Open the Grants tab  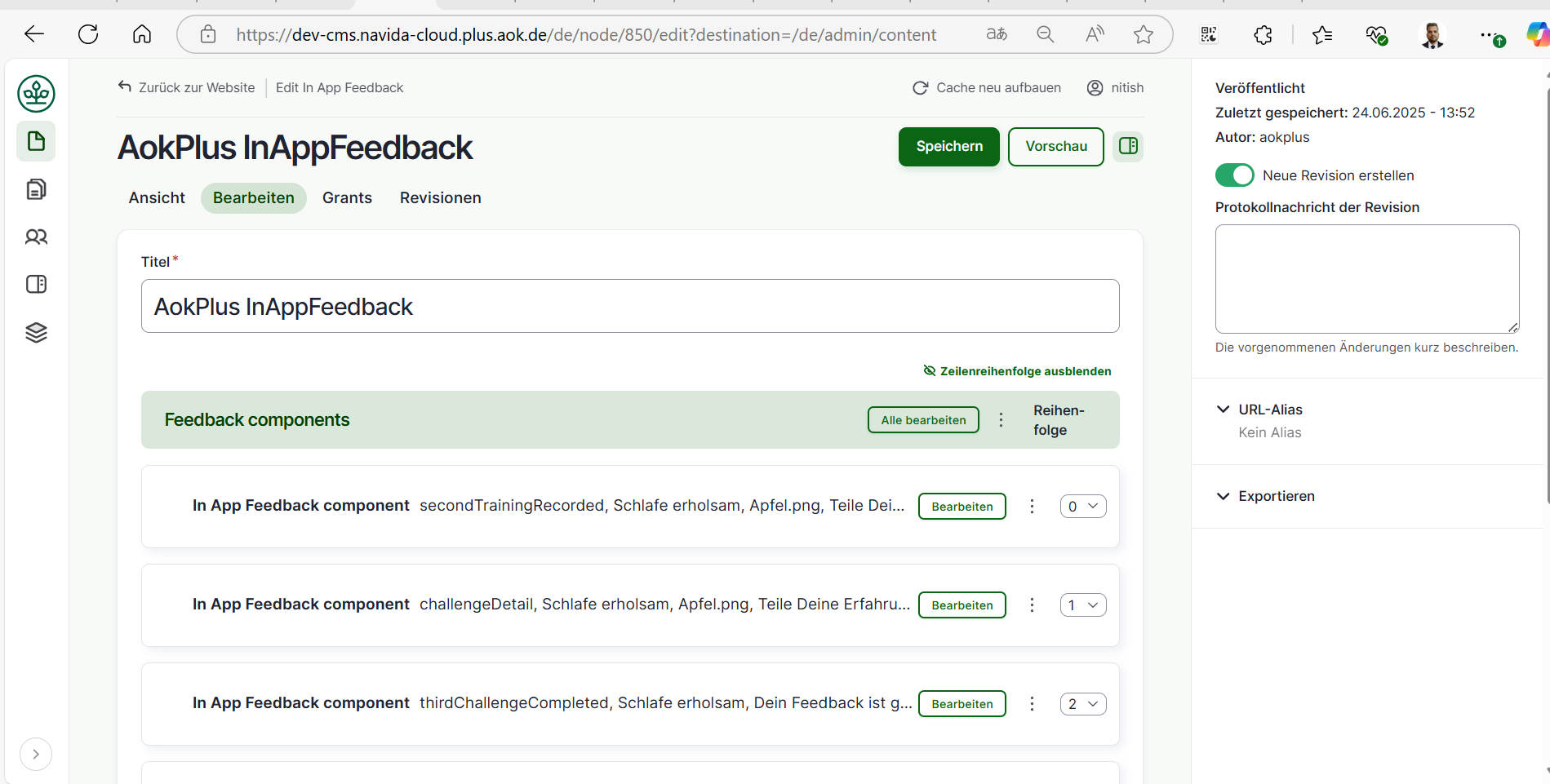[347, 198]
